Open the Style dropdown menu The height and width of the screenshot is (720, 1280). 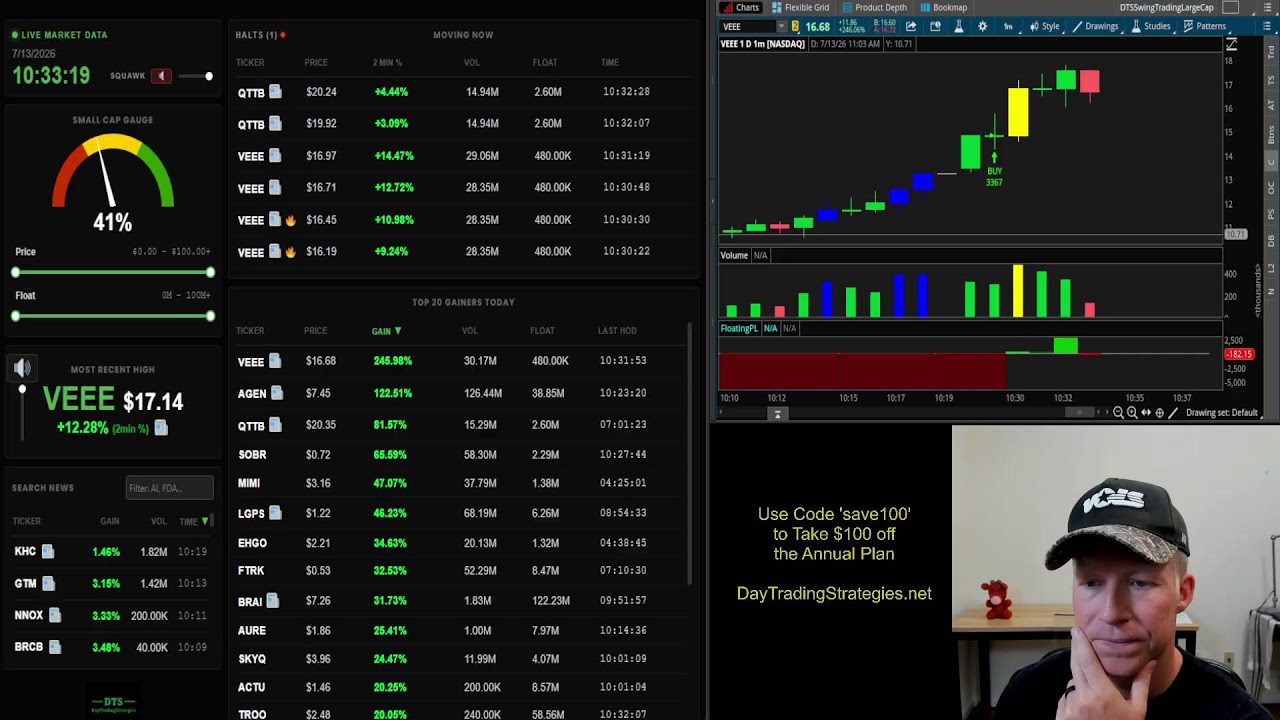click(x=1045, y=26)
